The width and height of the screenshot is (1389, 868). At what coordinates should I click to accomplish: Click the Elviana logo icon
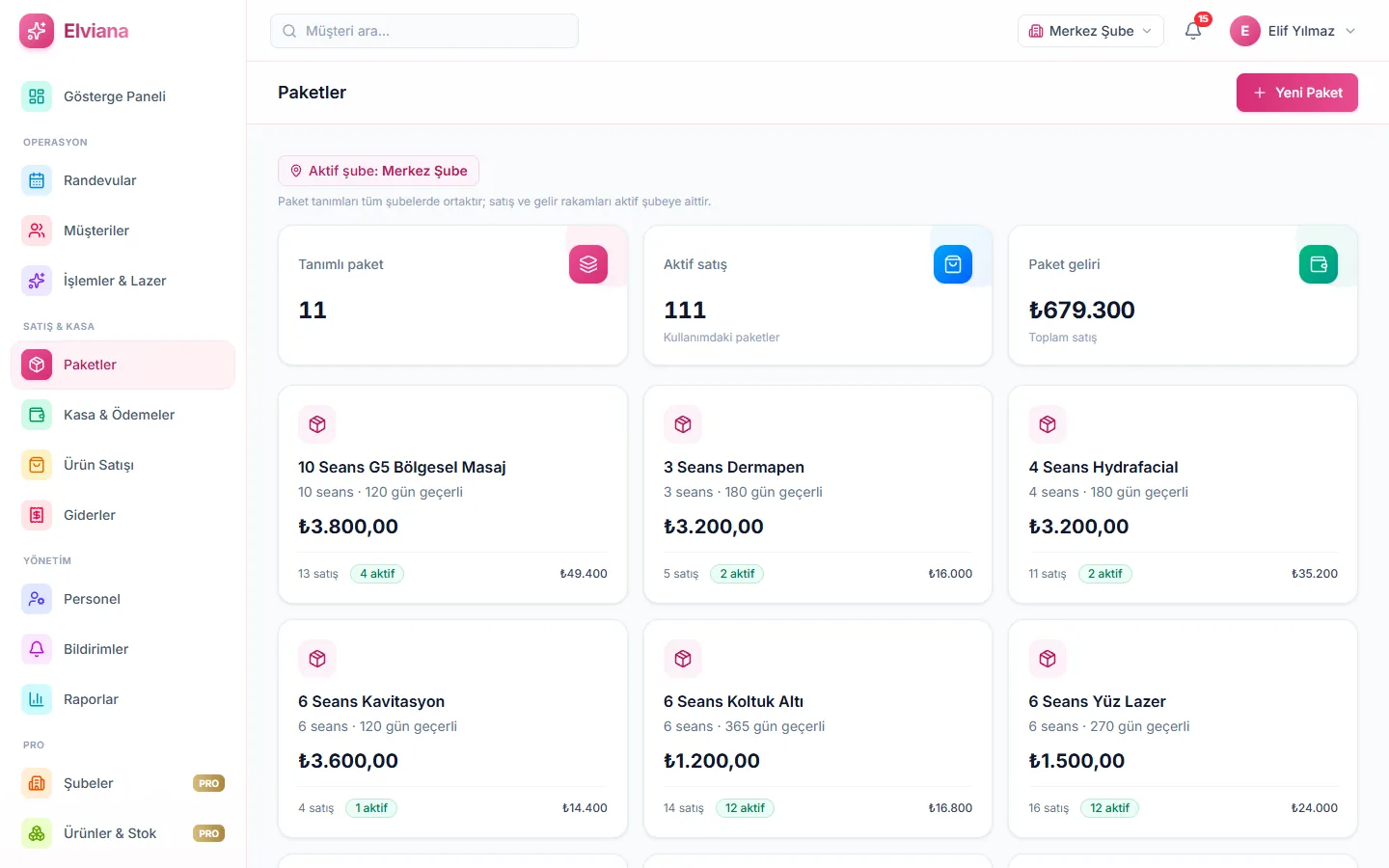37,31
